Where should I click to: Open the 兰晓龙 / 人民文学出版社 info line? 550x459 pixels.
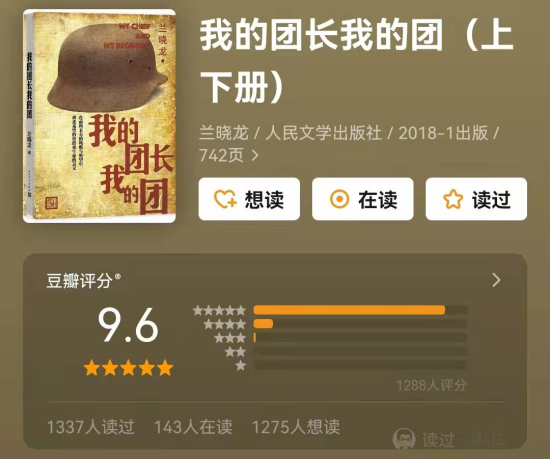tap(349, 144)
